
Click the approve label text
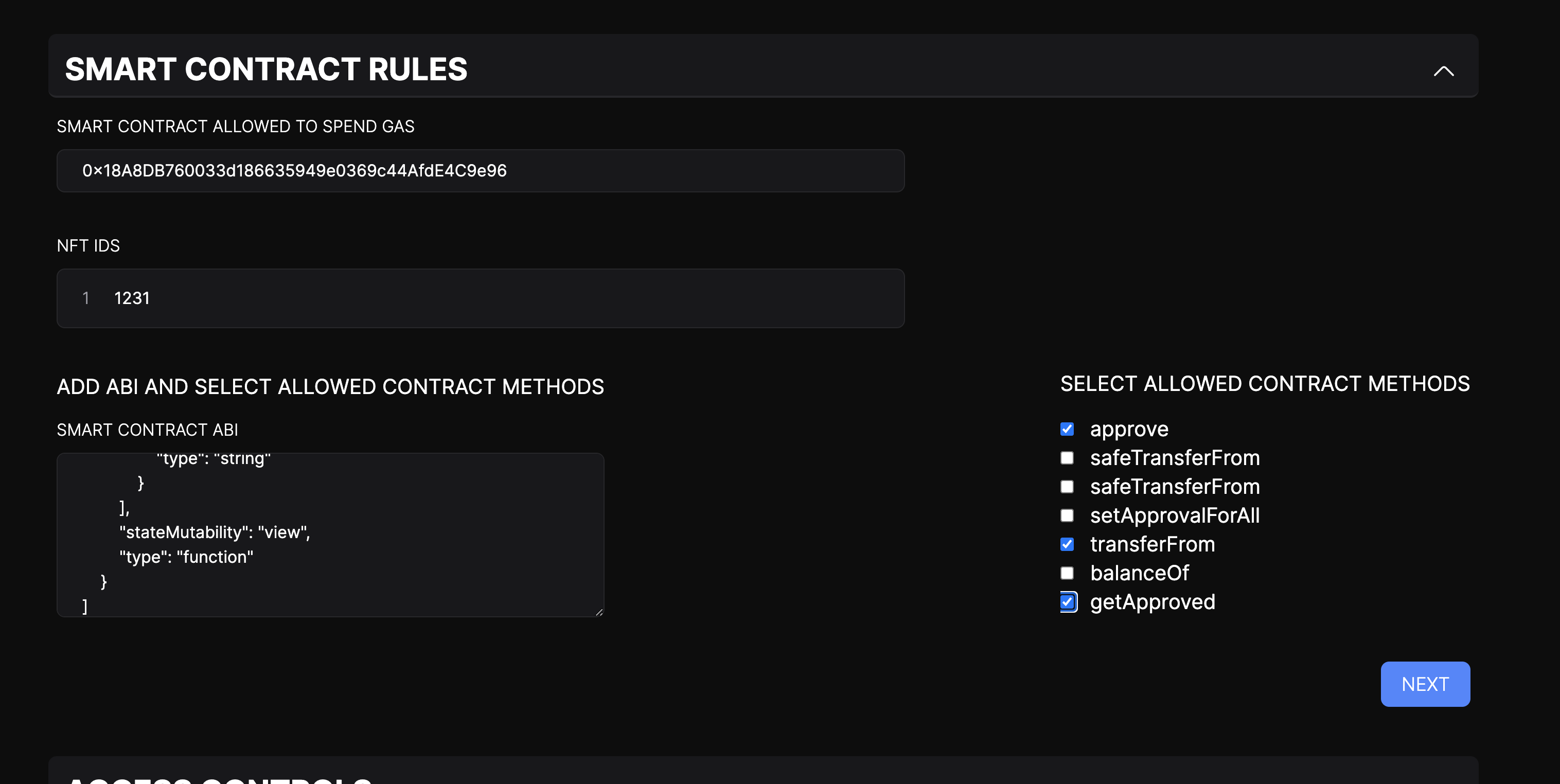tap(1129, 429)
